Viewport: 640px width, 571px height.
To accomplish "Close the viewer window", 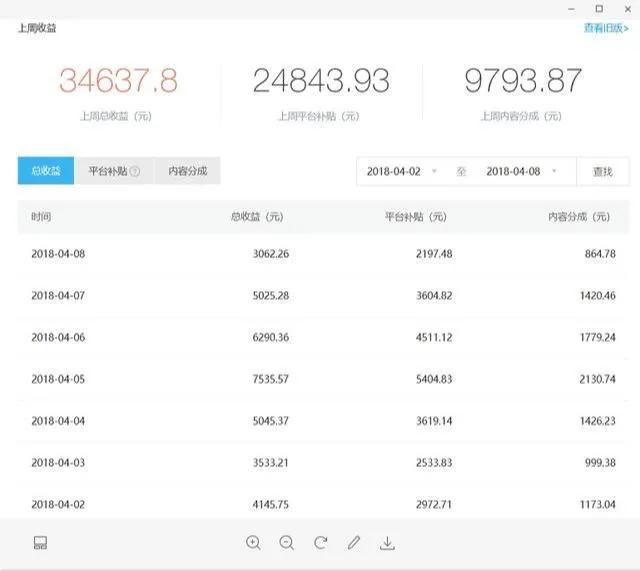I will [628, 9].
